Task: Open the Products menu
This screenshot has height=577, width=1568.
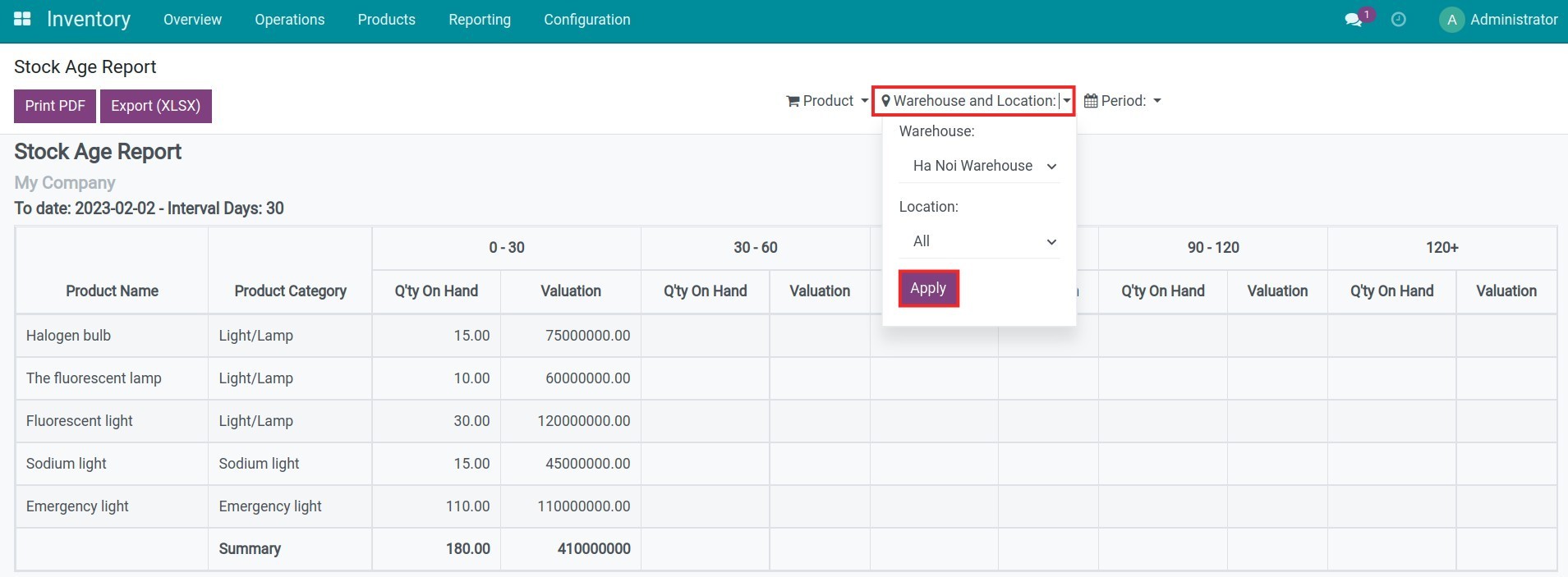Action: coord(386,20)
